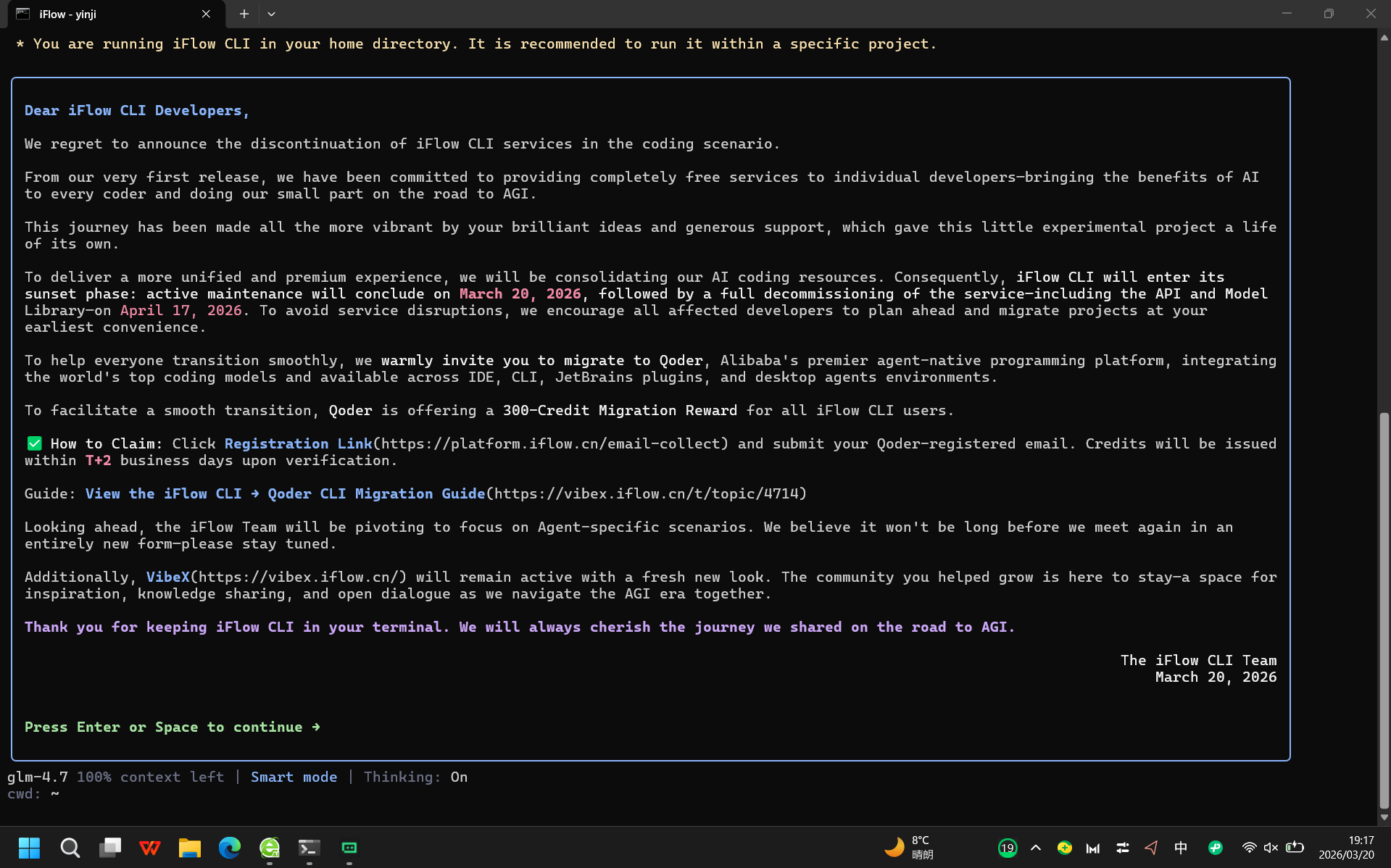
Task: Open a new terminal tab with plus
Action: [244, 14]
